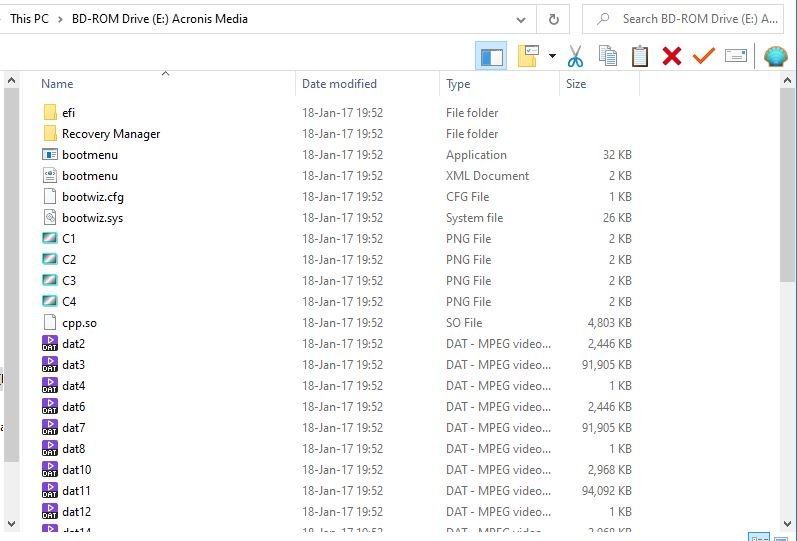Screen dimensions: 797x541
Task: Click 'BD-ROM Drive (E:) Acronis Media' breadcrumb
Action: 160,19
